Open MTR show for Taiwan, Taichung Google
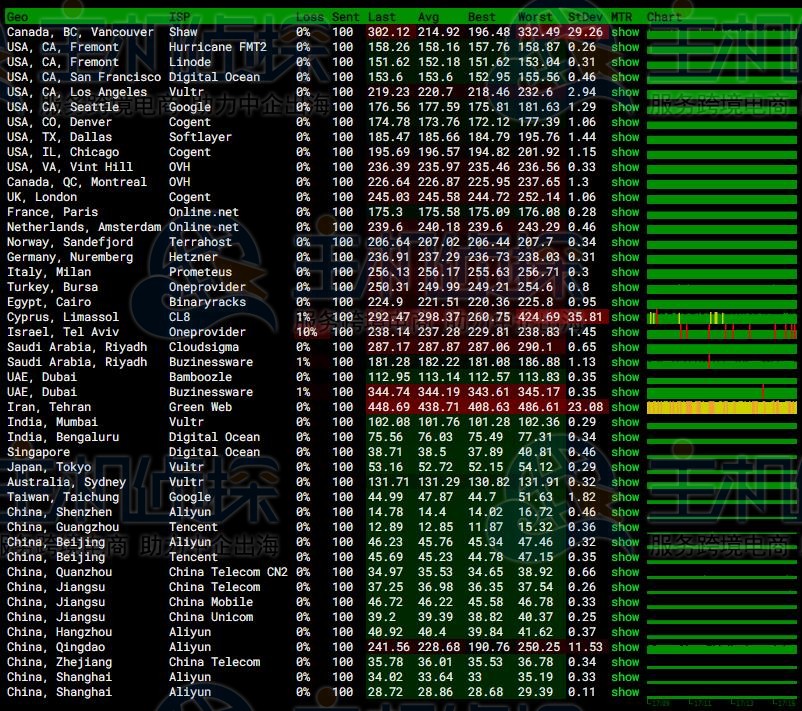Screen dimensions: 802x711 (625, 497)
